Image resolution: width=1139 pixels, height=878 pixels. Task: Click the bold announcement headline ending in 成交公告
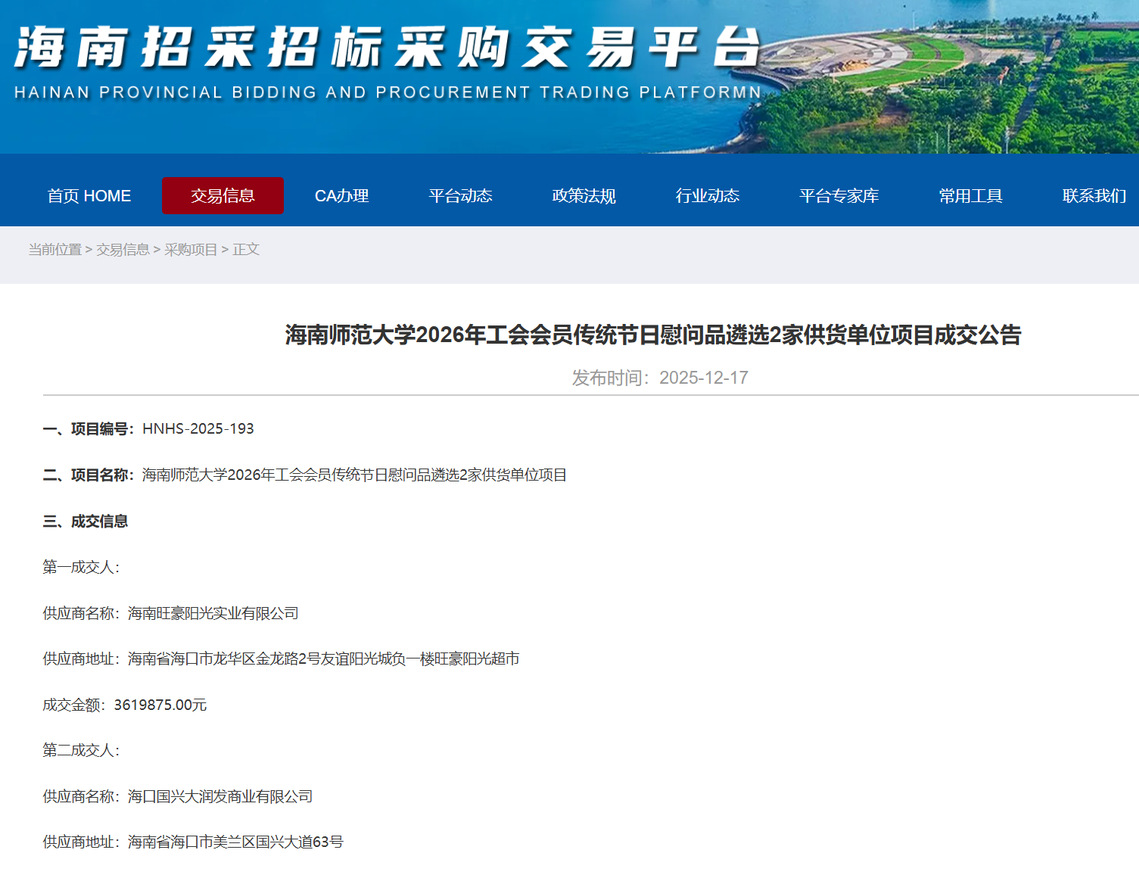click(x=653, y=336)
